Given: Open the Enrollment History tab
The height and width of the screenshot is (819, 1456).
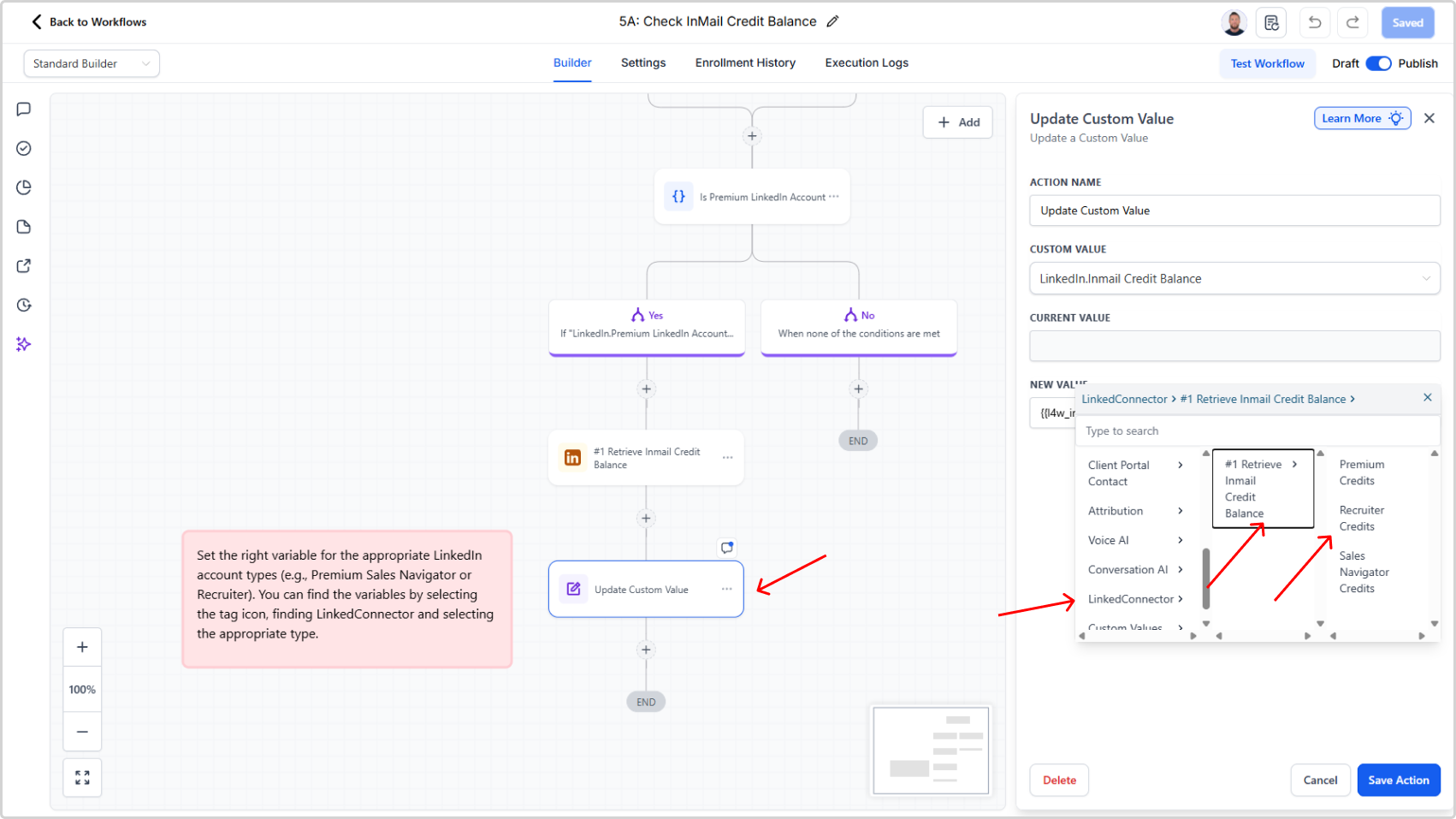Looking at the screenshot, I should coord(745,62).
